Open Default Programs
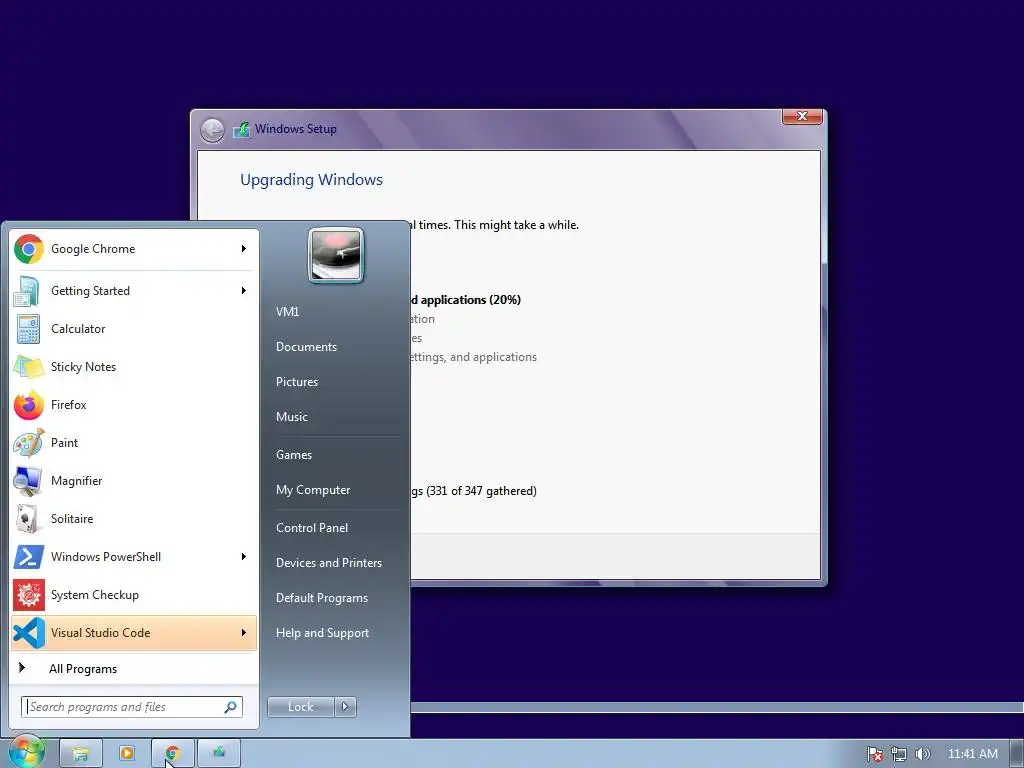Image resolution: width=1024 pixels, height=768 pixels. coord(322,598)
